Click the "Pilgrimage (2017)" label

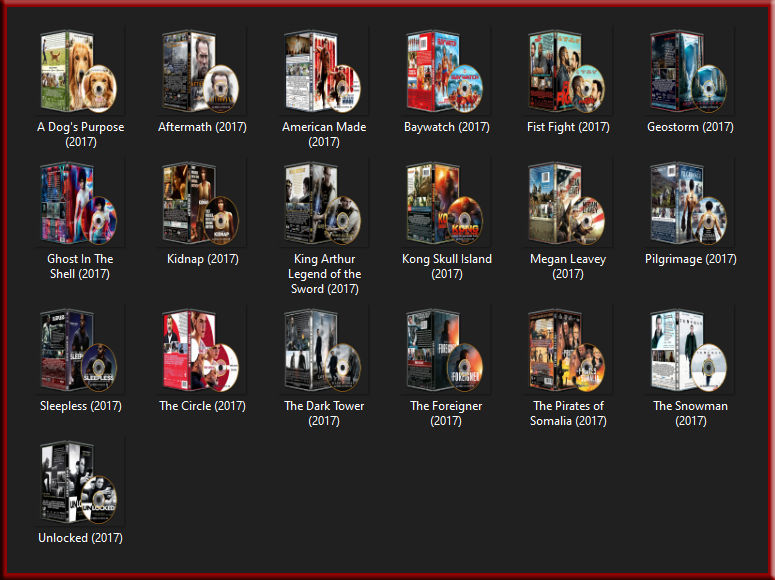690,259
